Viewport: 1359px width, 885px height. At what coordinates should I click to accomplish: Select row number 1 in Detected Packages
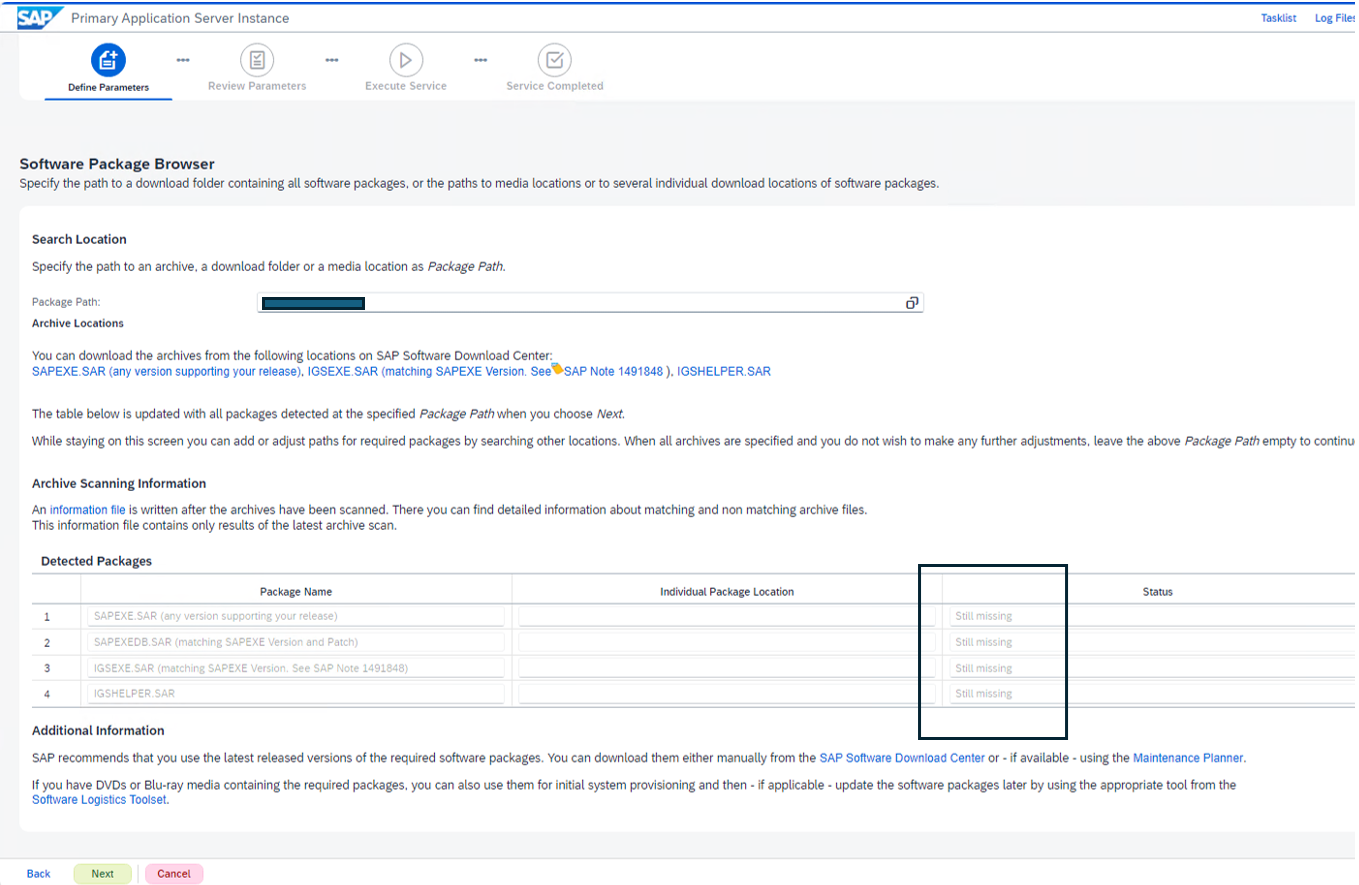pos(48,616)
